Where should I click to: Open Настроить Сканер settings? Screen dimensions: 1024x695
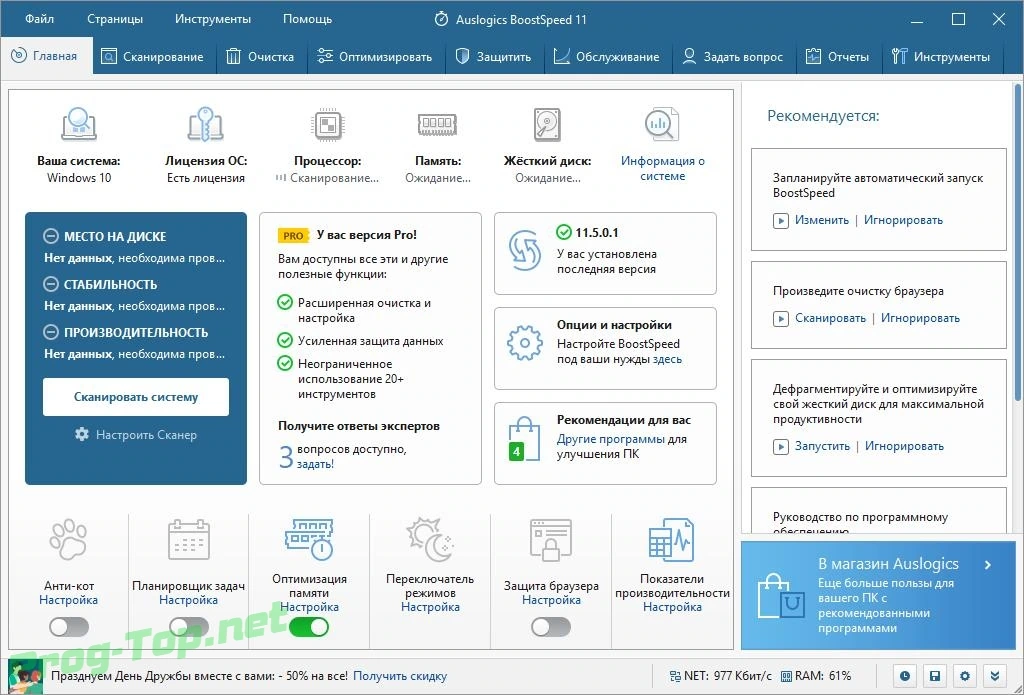pos(136,434)
